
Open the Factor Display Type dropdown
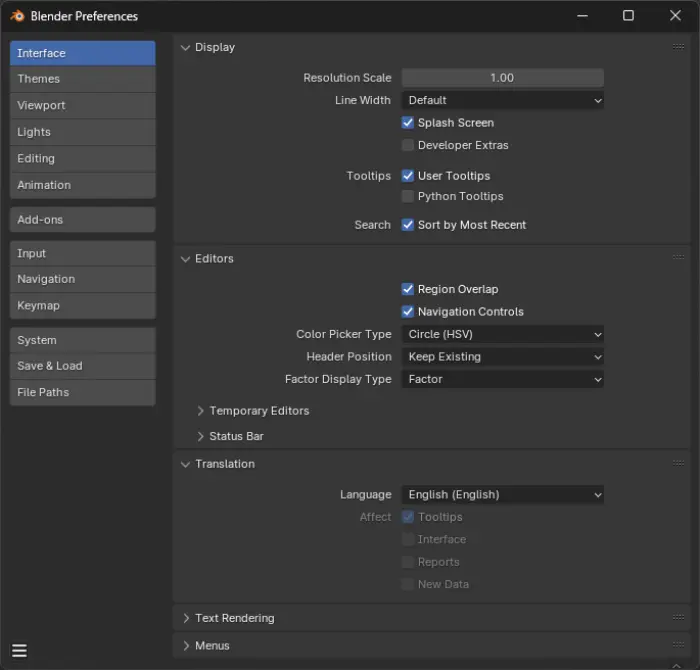click(503, 379)
